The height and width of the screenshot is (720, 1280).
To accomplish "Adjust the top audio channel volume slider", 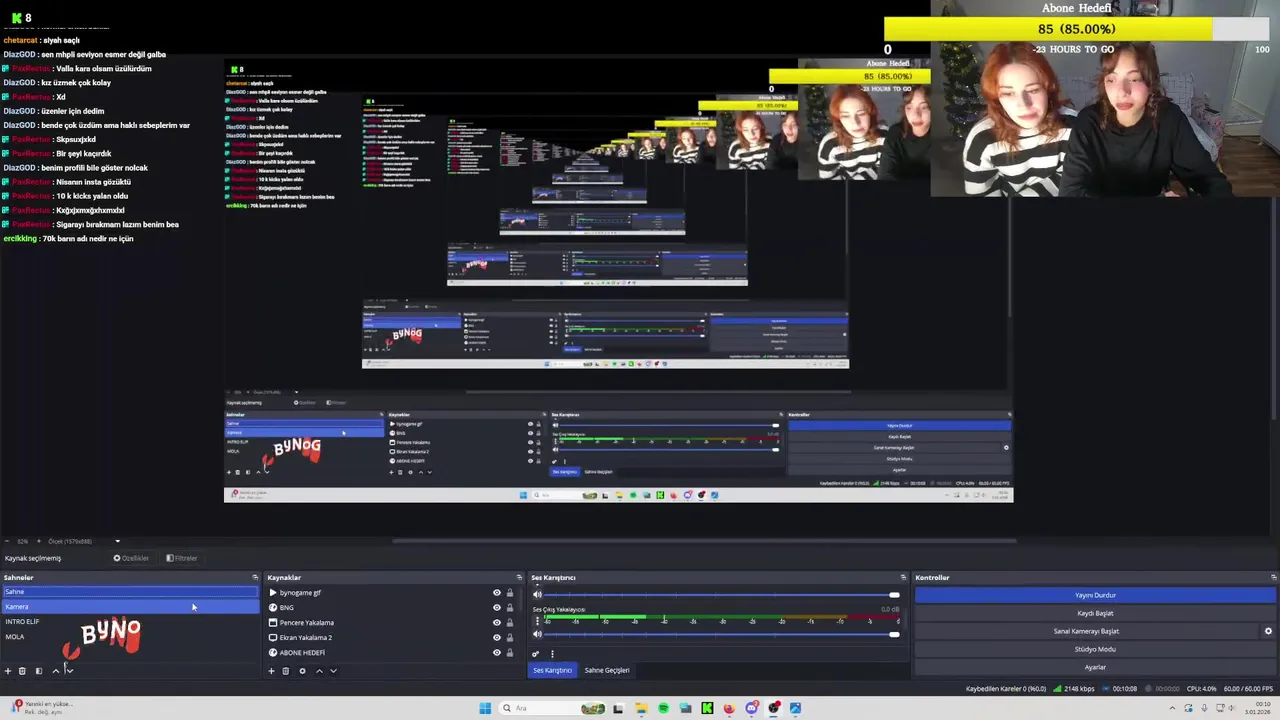I will tap(720, 595).
